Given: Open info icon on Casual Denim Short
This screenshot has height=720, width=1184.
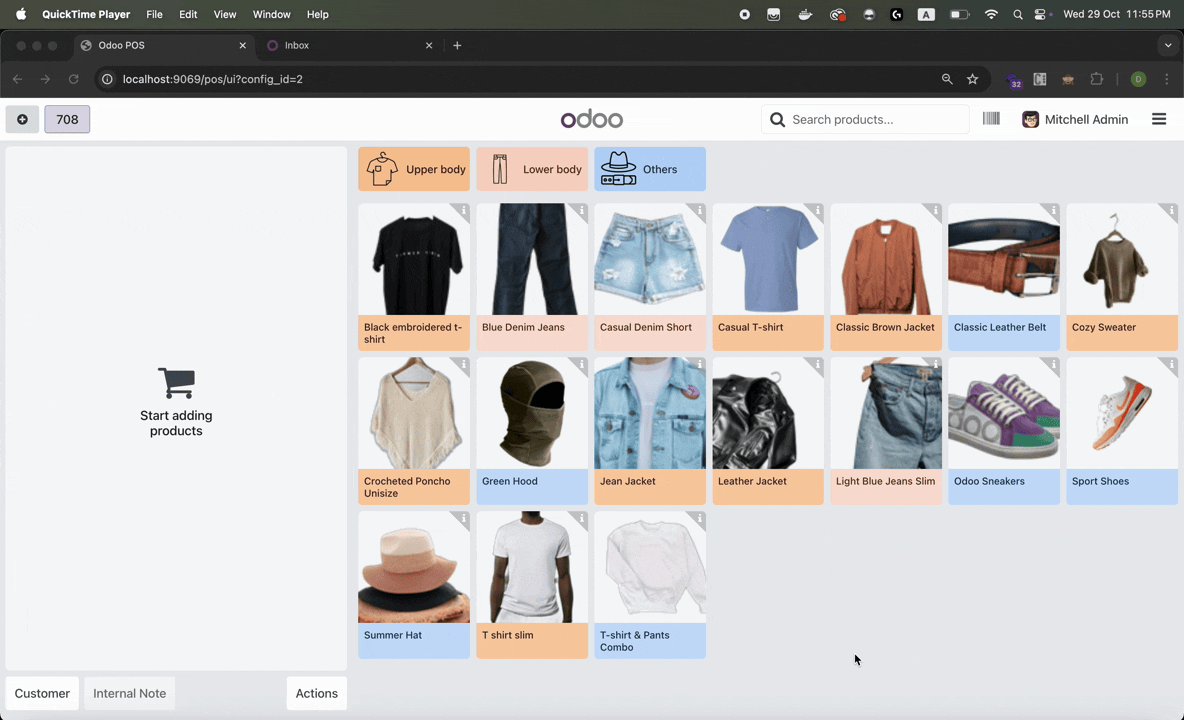Looking at the screenshot, I should pos(700,210).
